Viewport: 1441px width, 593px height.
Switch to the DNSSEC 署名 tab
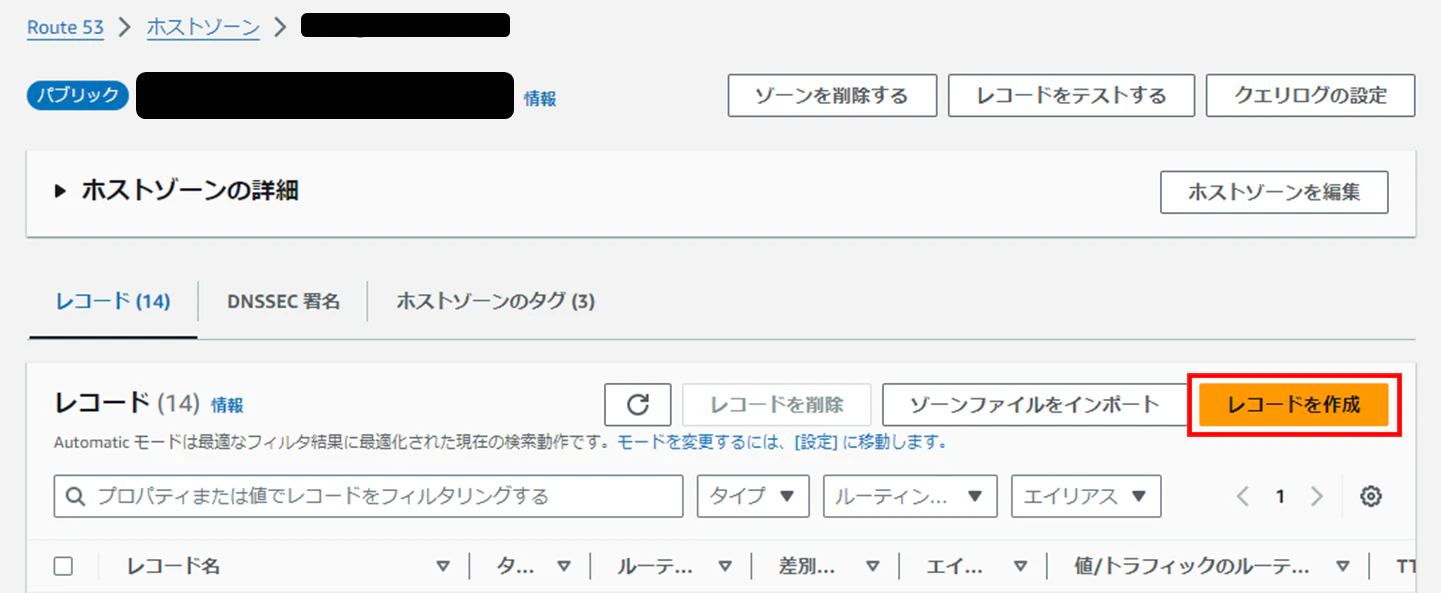tap(283, 301)
